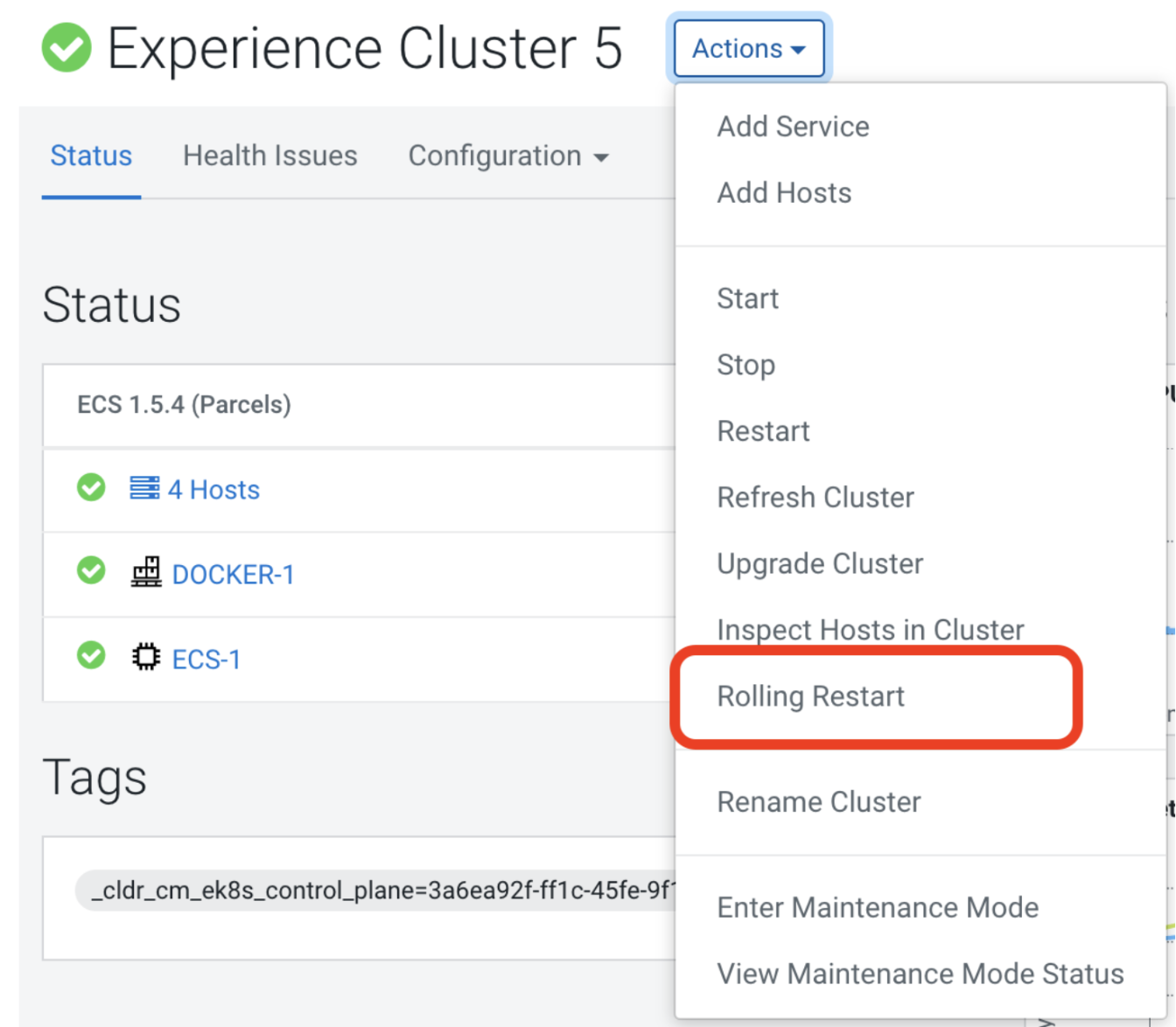This screenshot has width=1176, height=1027.
Task: Select Enter Maintenance Mode option
Action: coord(878,908)
